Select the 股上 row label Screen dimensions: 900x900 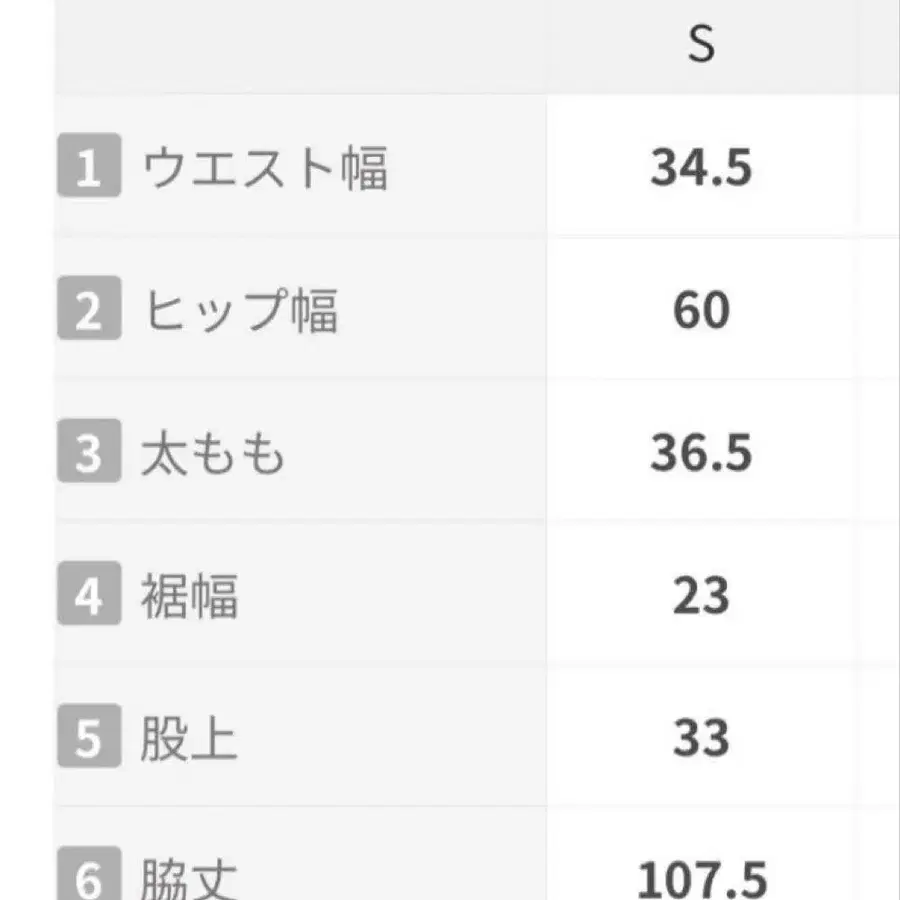tap(189, 740)
